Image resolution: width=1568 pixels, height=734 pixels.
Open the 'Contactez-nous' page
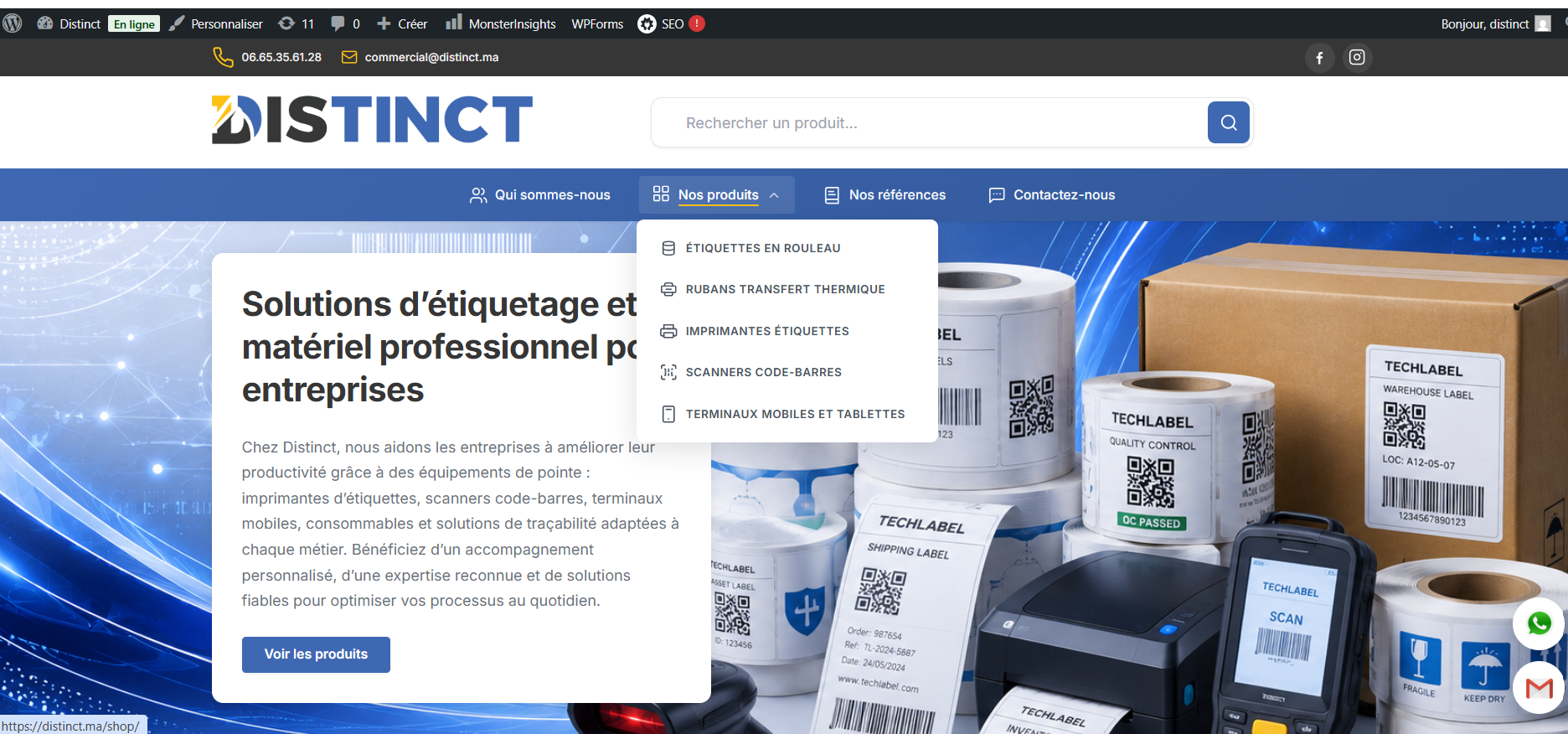(x=1064, y=194)
